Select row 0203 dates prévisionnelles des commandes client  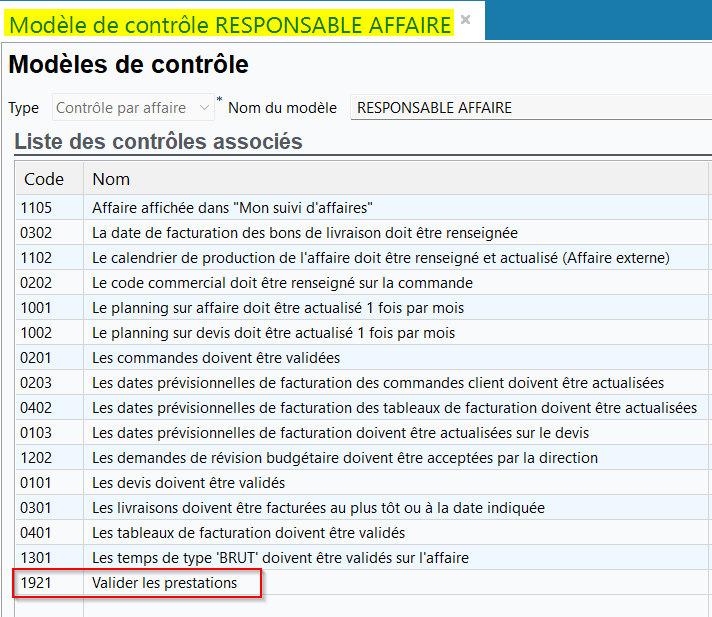362,383
